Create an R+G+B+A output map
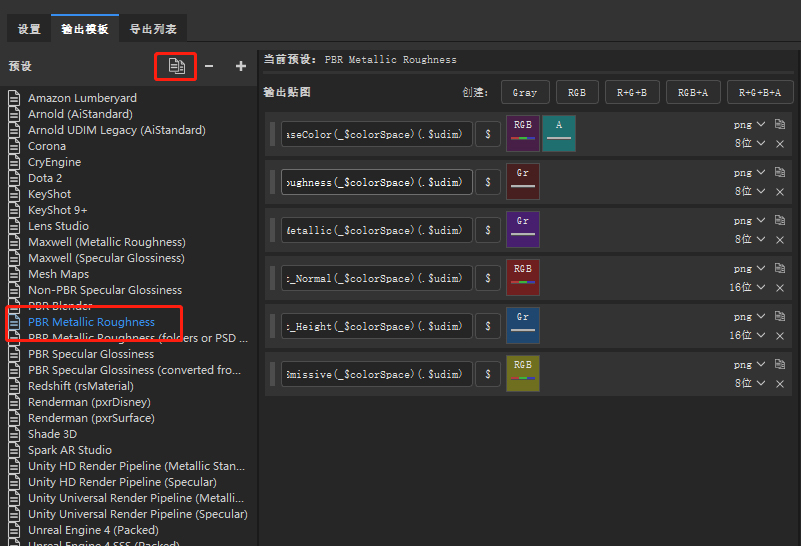This screenshot has width=801, height=546. (x=760, y=92)
